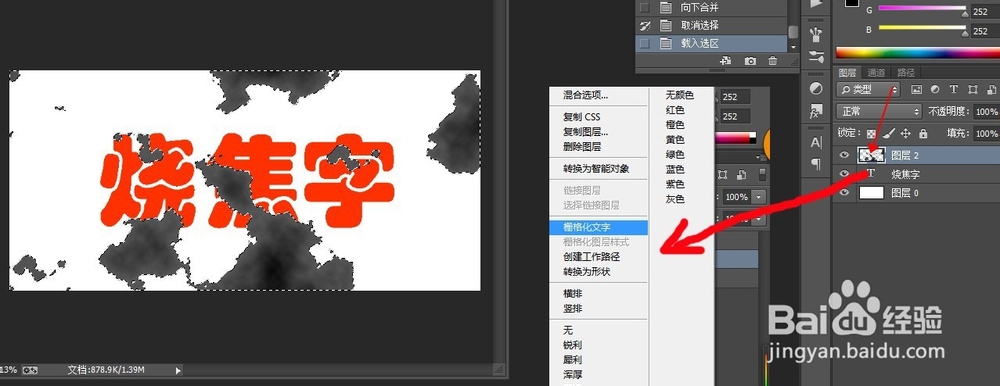The image size is (1000, 386).
Task: Switch to the 路径 tab
Action: [905, 72]
